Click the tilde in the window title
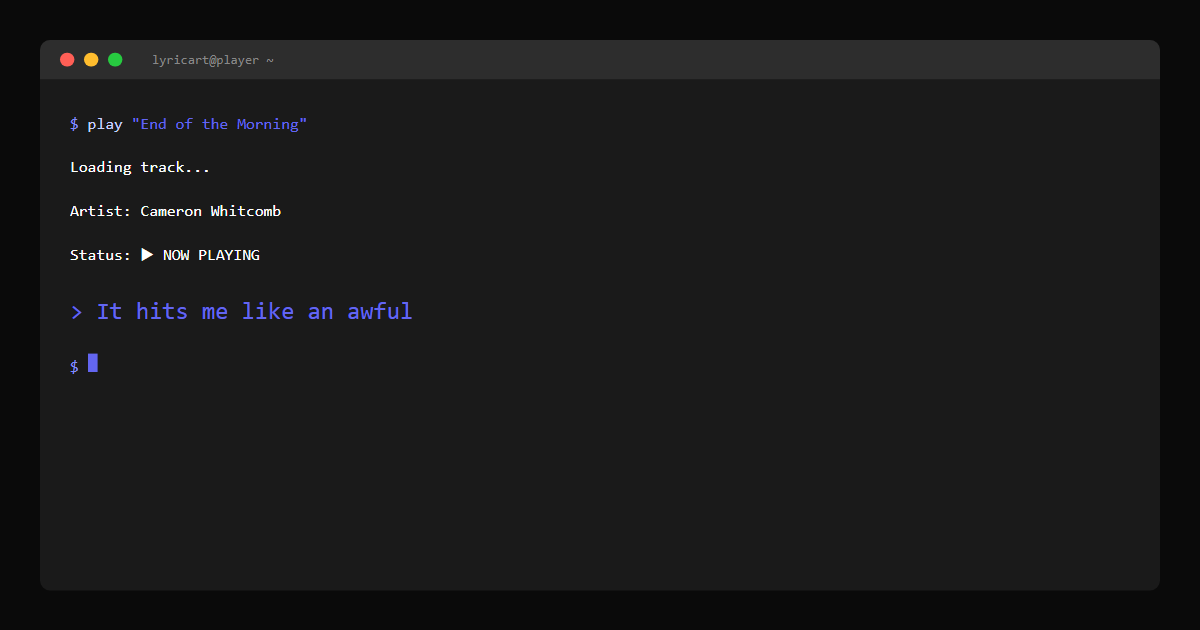Viewport: 1200px width, 630px height. pyautogui.click(x=270, y=60)
